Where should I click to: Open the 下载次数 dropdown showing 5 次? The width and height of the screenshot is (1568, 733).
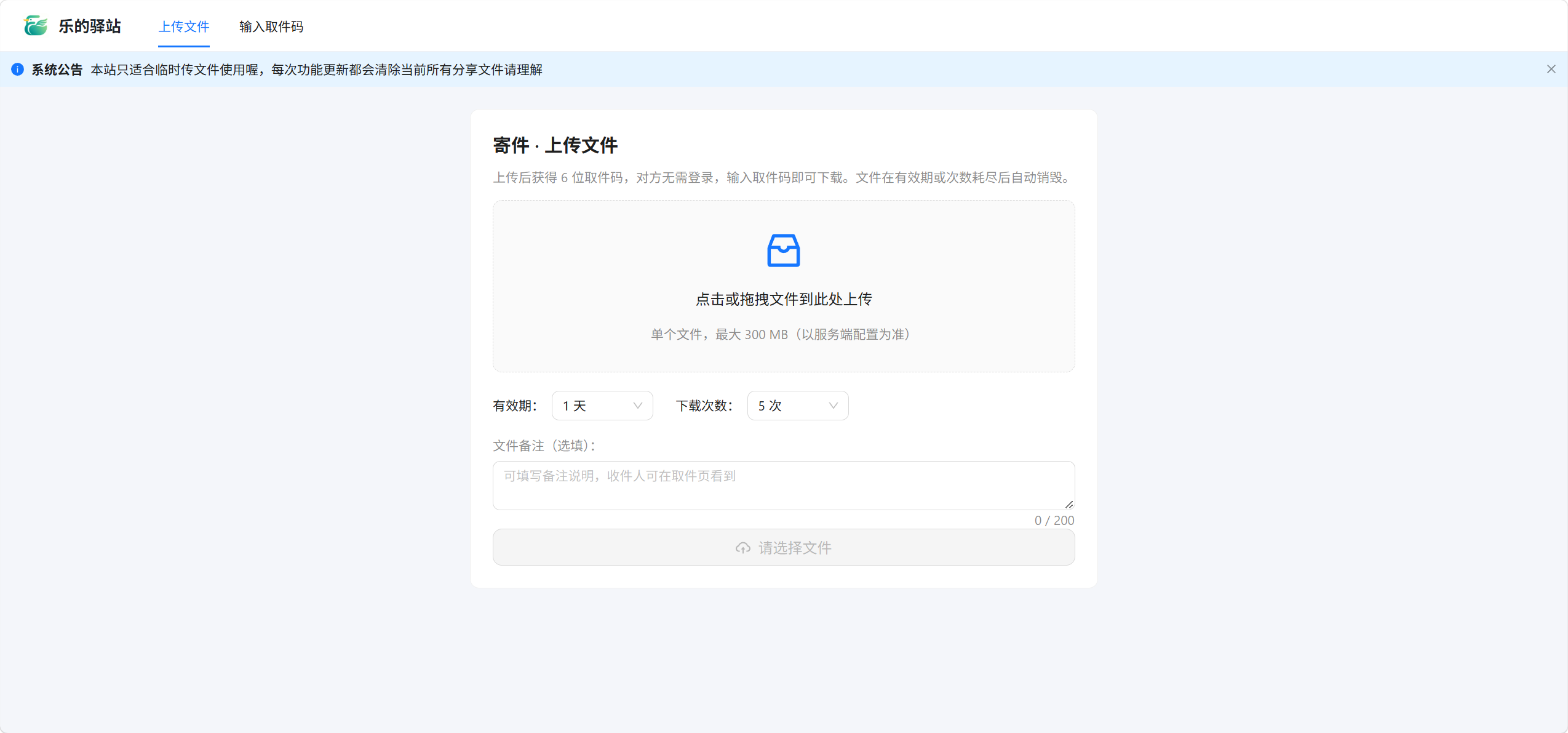798,406
